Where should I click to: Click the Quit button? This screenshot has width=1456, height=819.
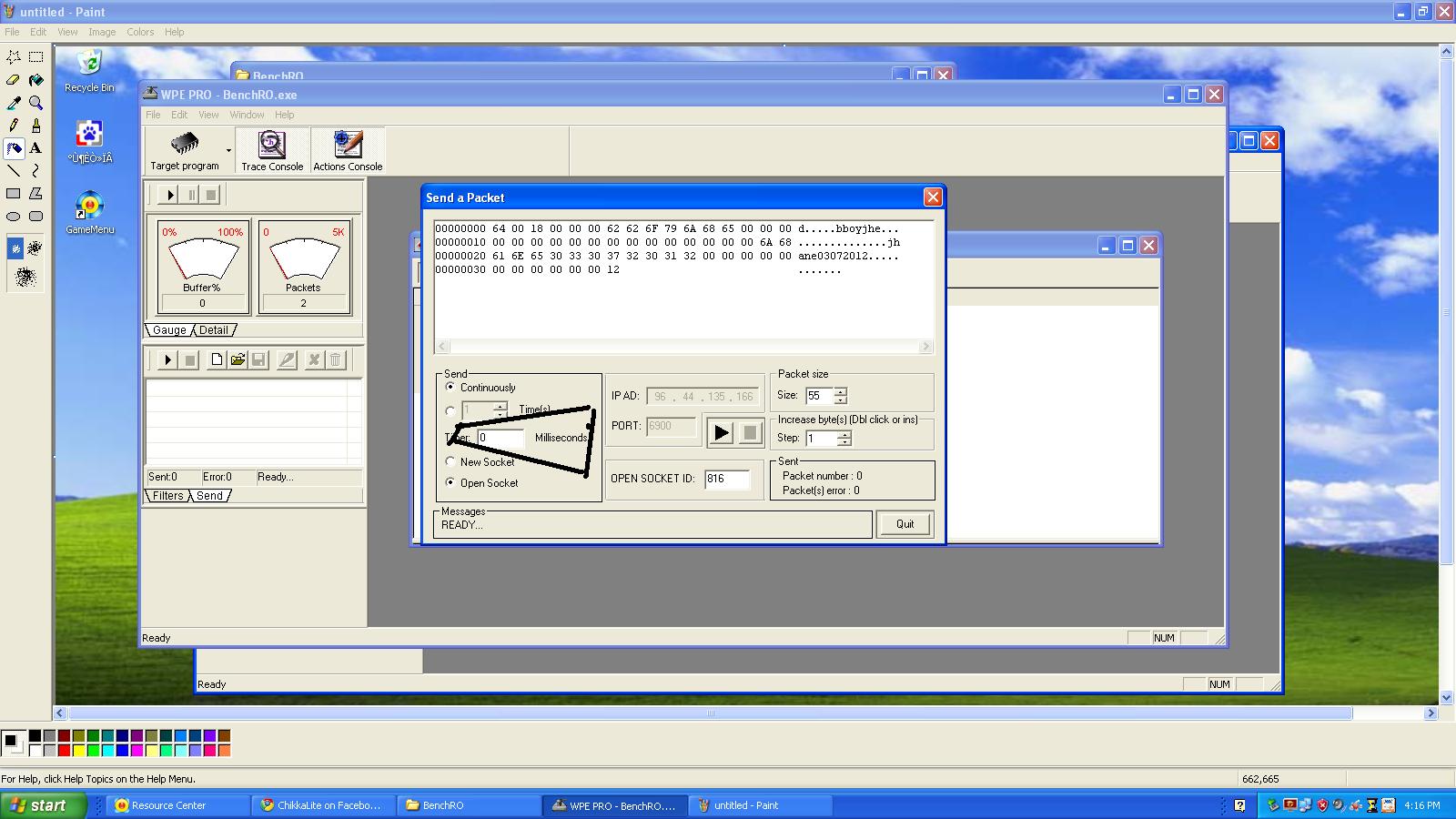click(x=905, y=524)
